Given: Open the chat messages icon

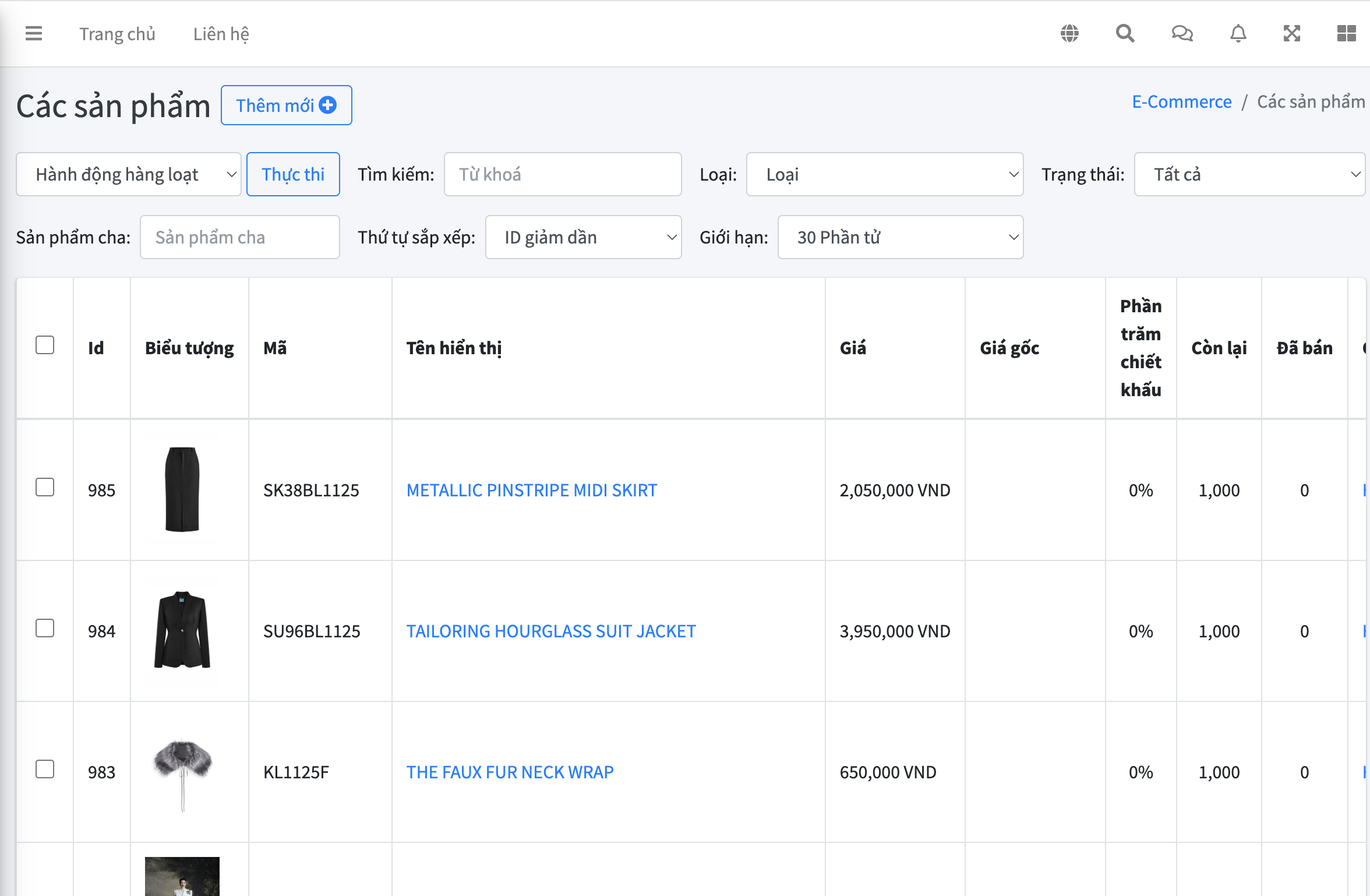Looking at the screenshot, I should point(1182,34).
